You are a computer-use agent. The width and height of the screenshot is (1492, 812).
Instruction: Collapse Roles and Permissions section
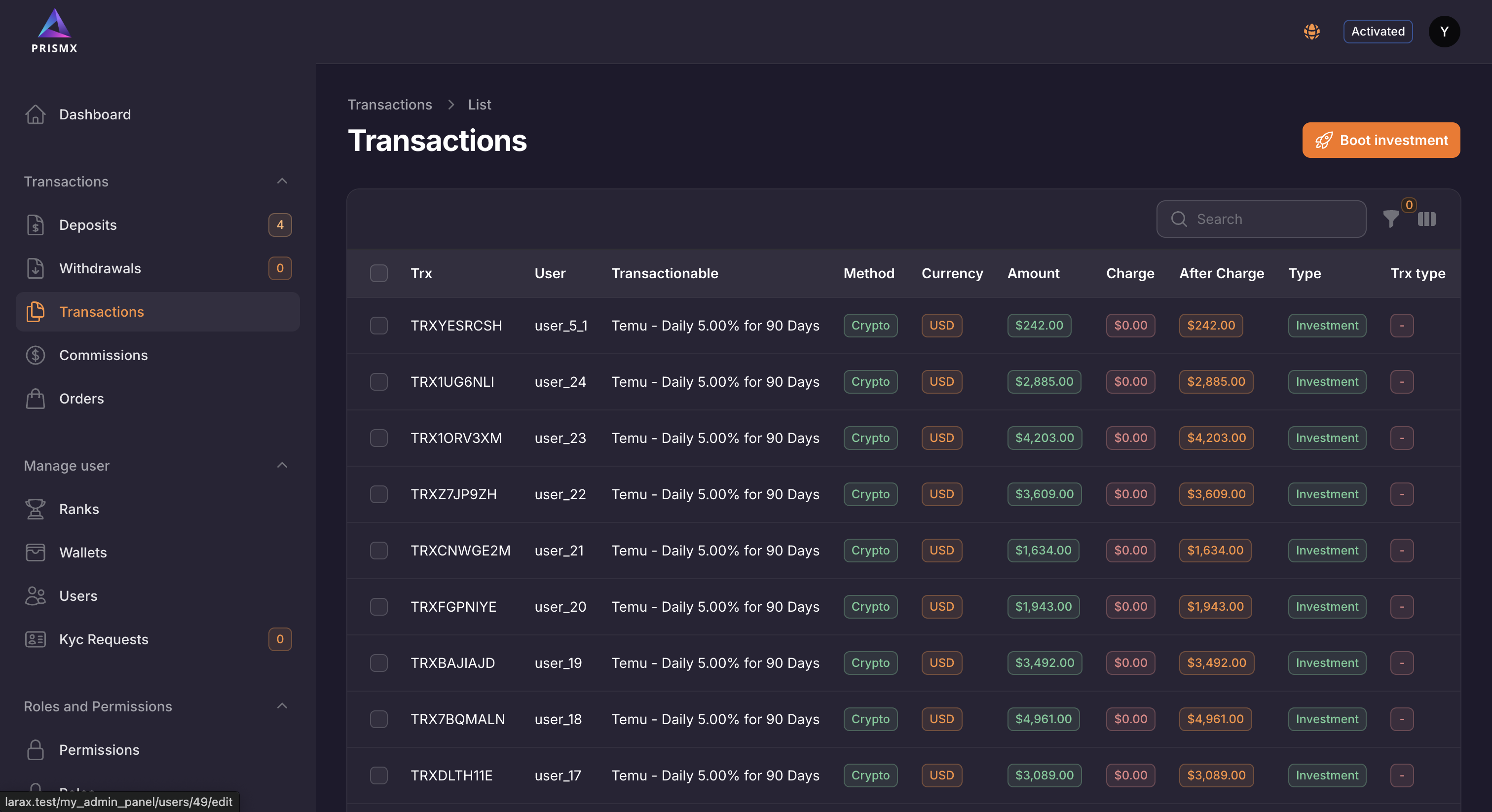click(282, 706)
